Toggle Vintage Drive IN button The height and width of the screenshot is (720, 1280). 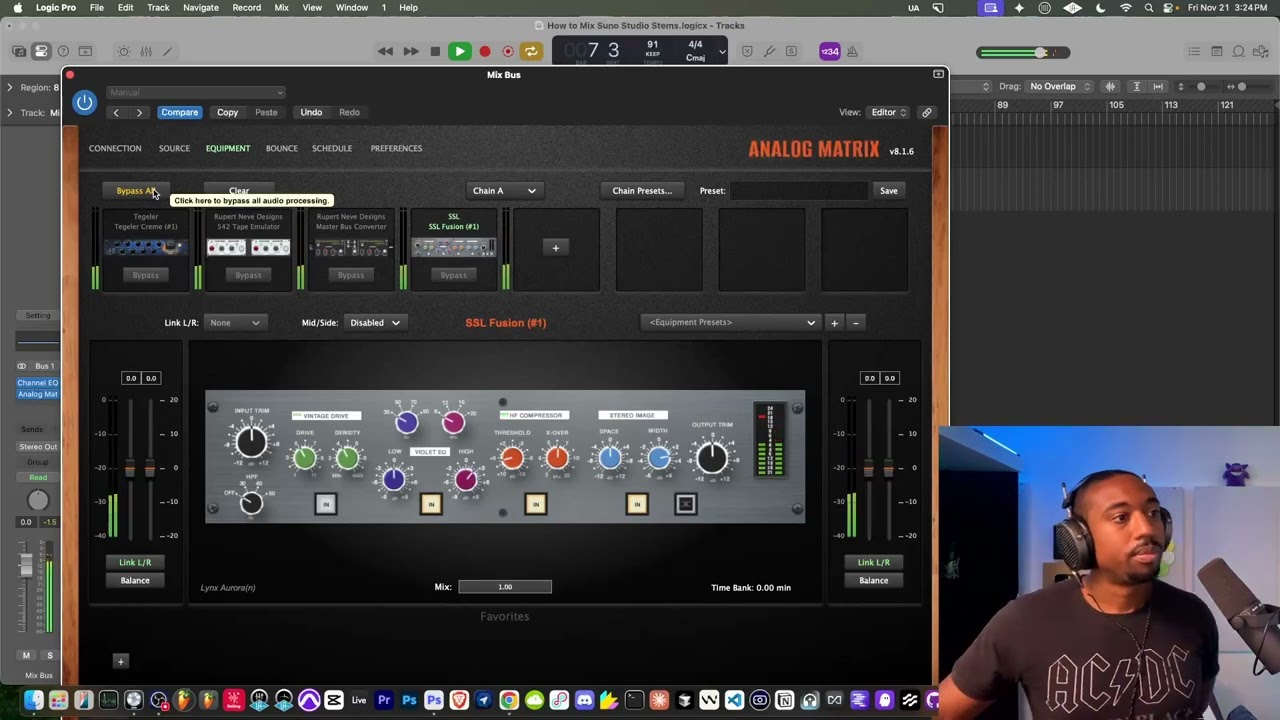tap(326, 504)
